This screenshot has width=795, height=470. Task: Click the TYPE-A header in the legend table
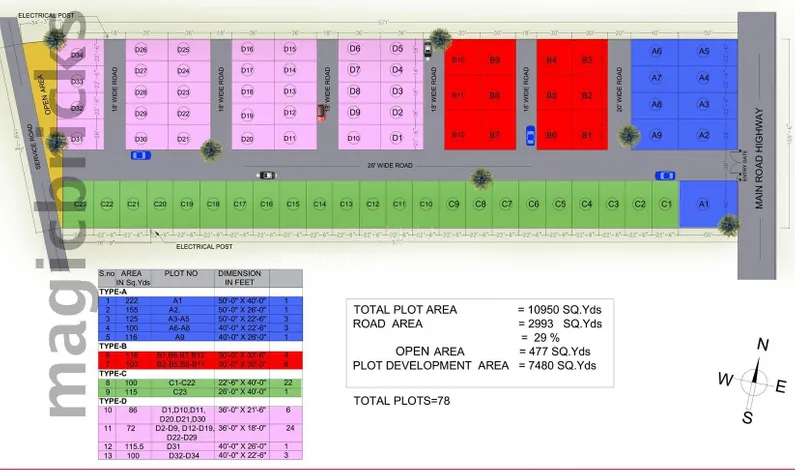tap(113, 289)
